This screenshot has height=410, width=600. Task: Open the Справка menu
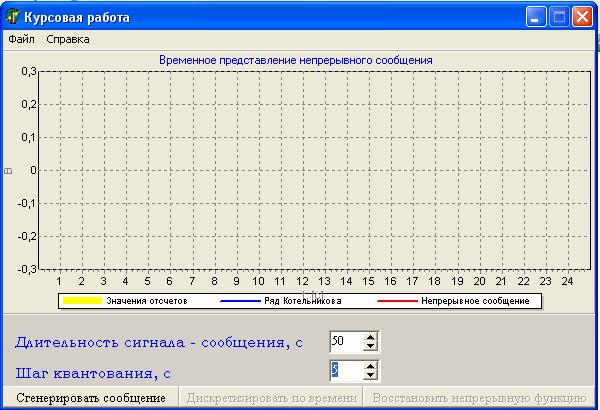tap(68, 39)
